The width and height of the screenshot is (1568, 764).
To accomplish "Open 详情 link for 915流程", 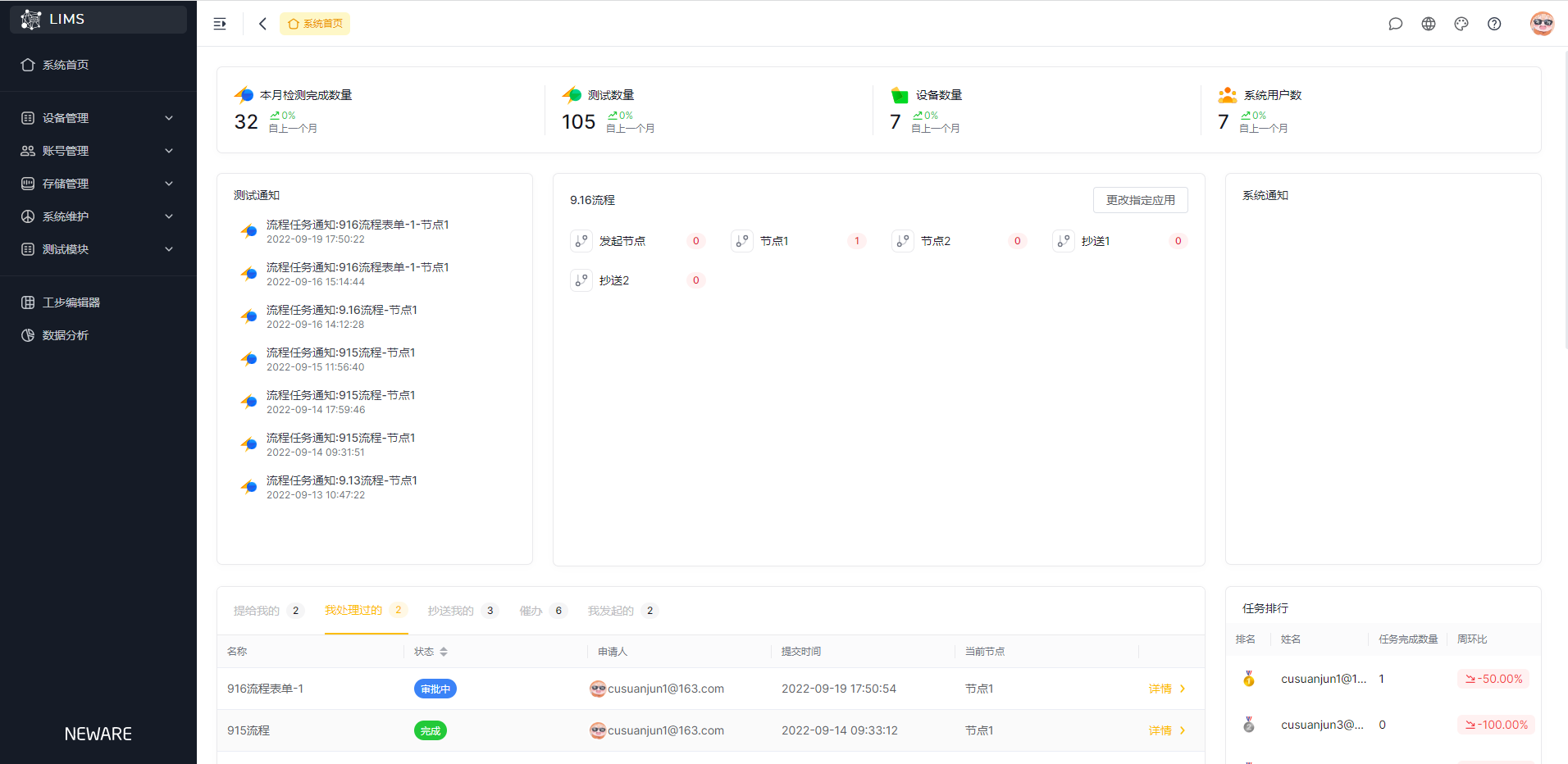I will (x=1160, y=730).
